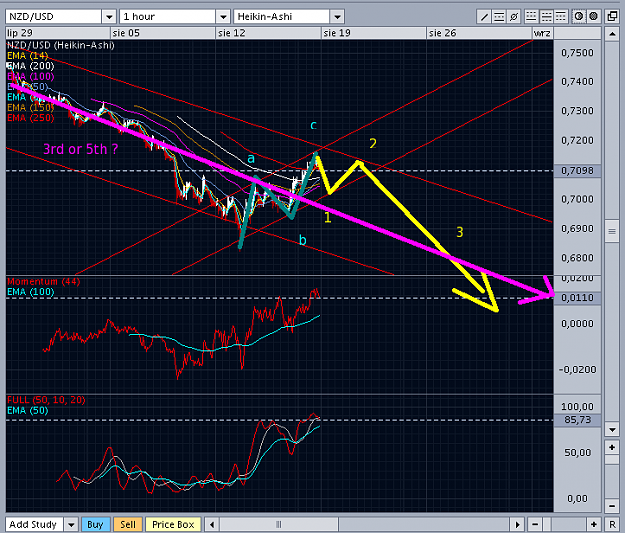
Task: Click horizontal zoom out minus button
Action: pos(535,524)
